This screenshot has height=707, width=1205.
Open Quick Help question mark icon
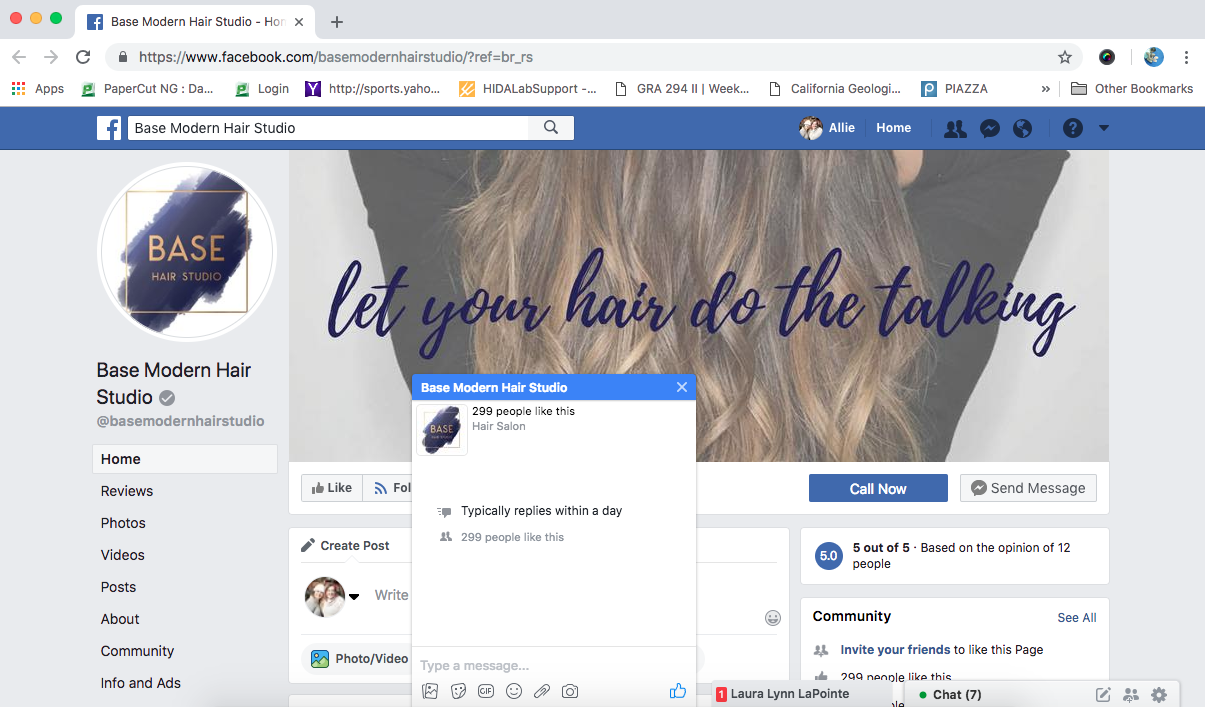[x=1073, y=128]
